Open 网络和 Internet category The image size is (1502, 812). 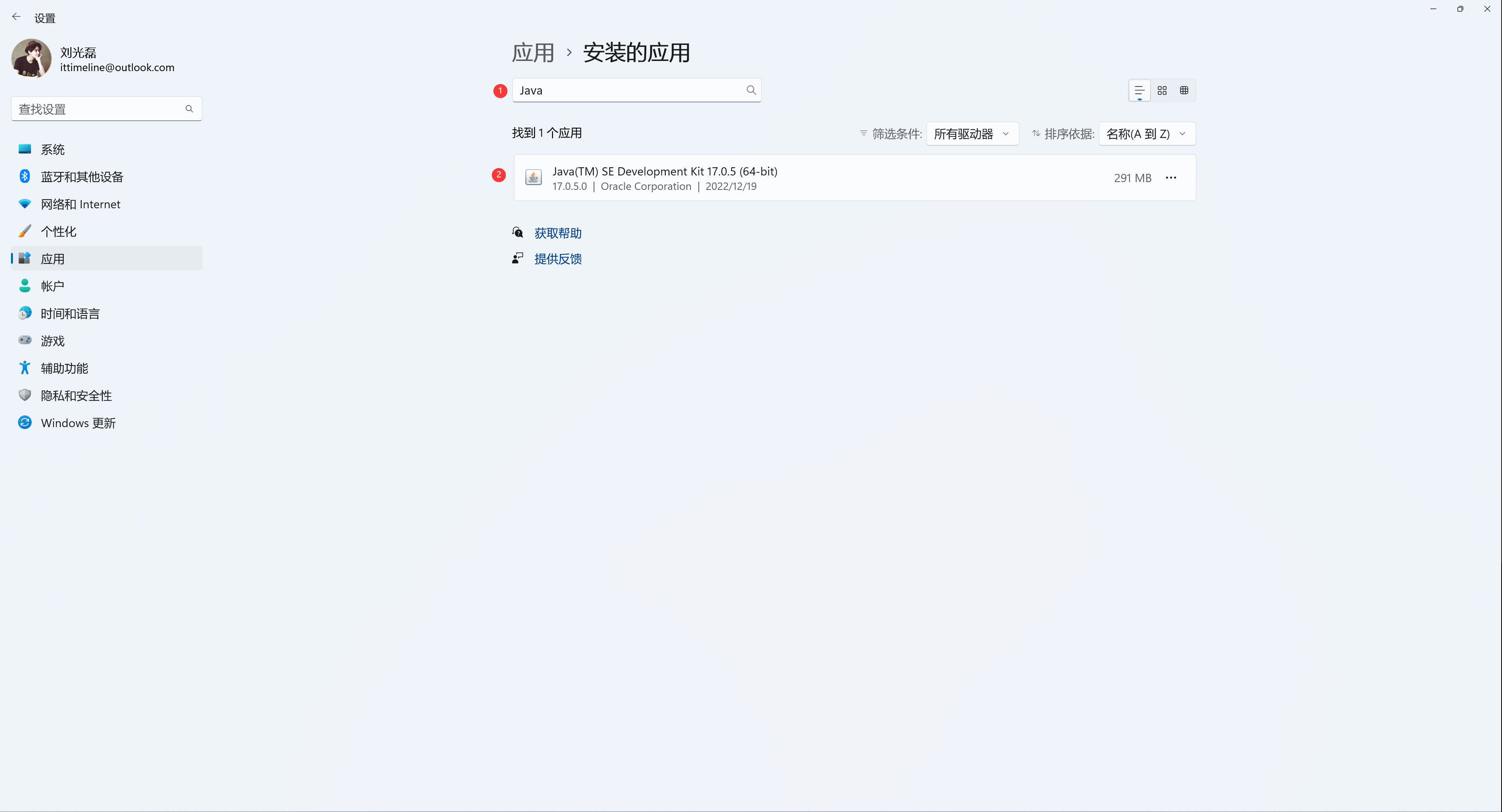coord(106,204)
